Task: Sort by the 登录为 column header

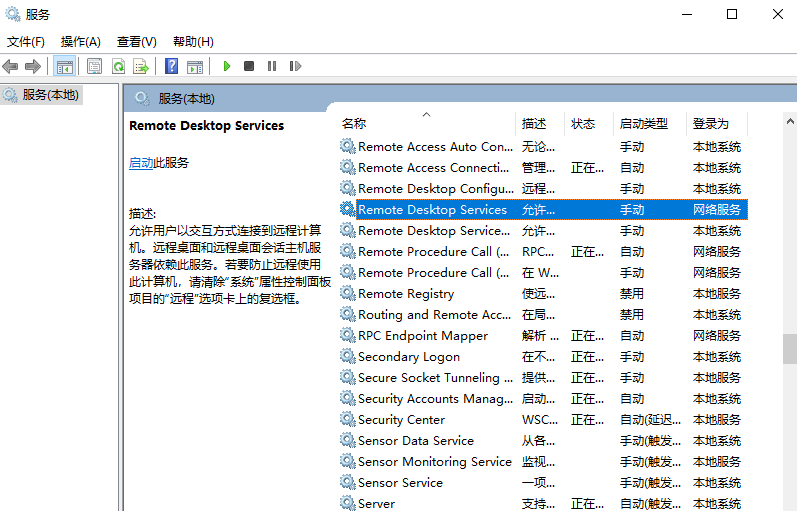Action: (x=717, y=124)
